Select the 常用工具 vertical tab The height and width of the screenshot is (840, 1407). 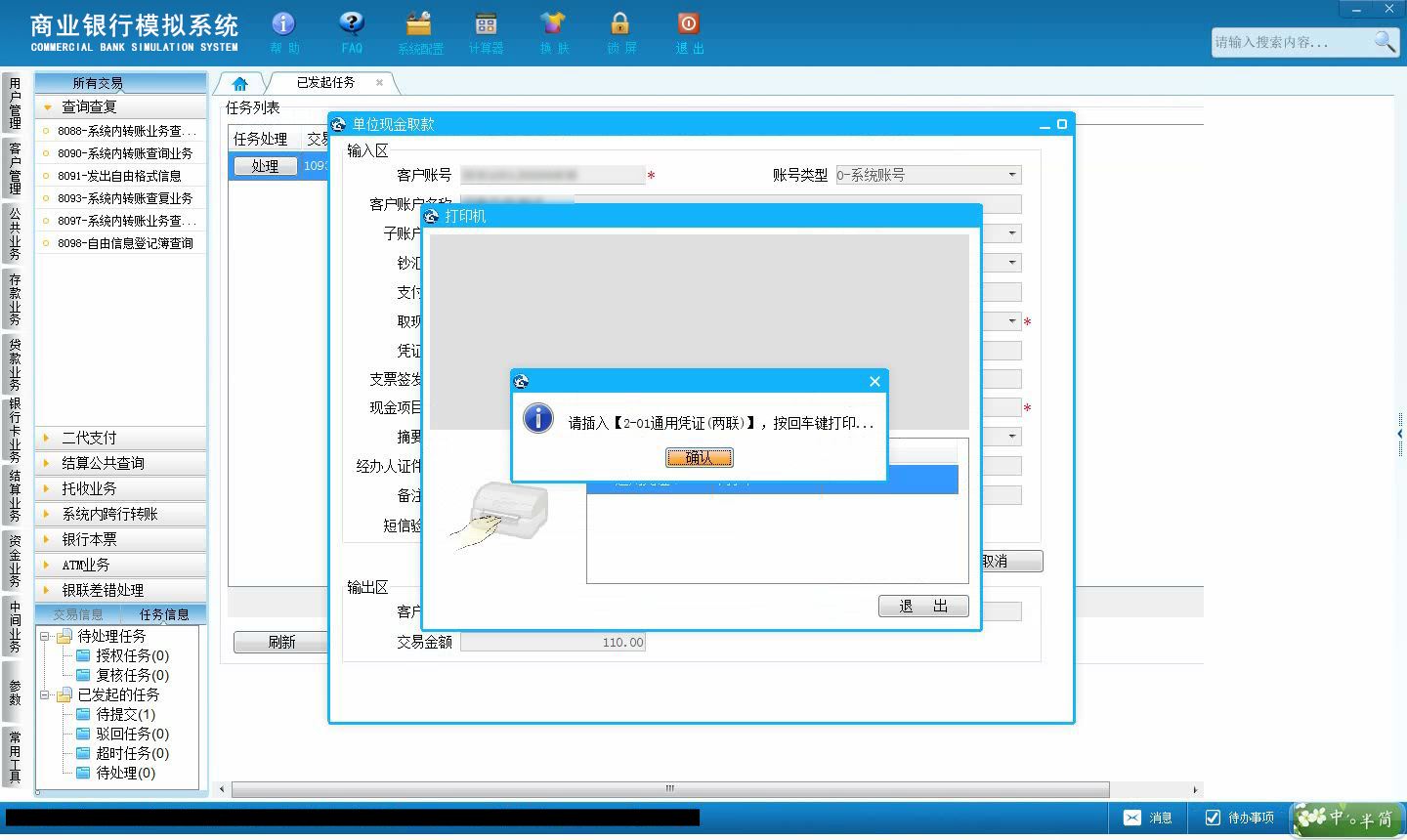pyautogui.click(x=15, y=757)
